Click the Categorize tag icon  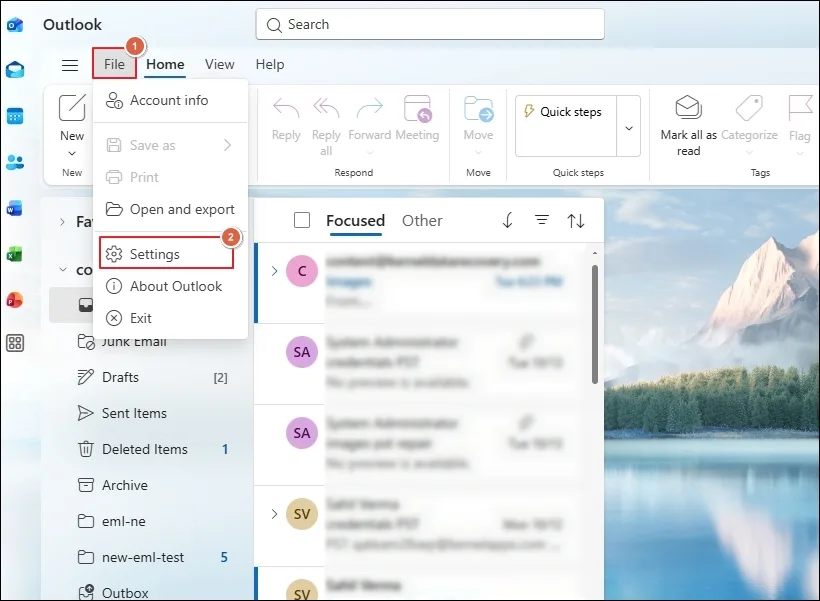point(749,108)
